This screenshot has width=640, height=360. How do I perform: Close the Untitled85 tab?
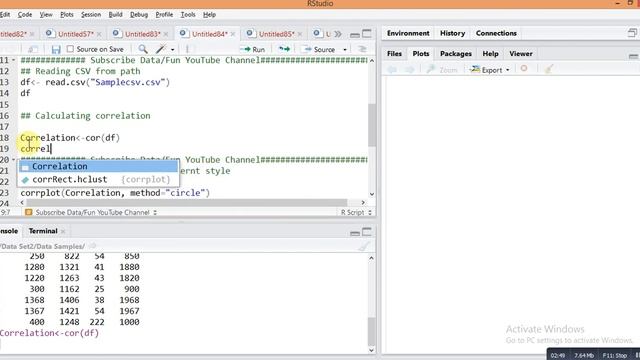coord(300,34)
